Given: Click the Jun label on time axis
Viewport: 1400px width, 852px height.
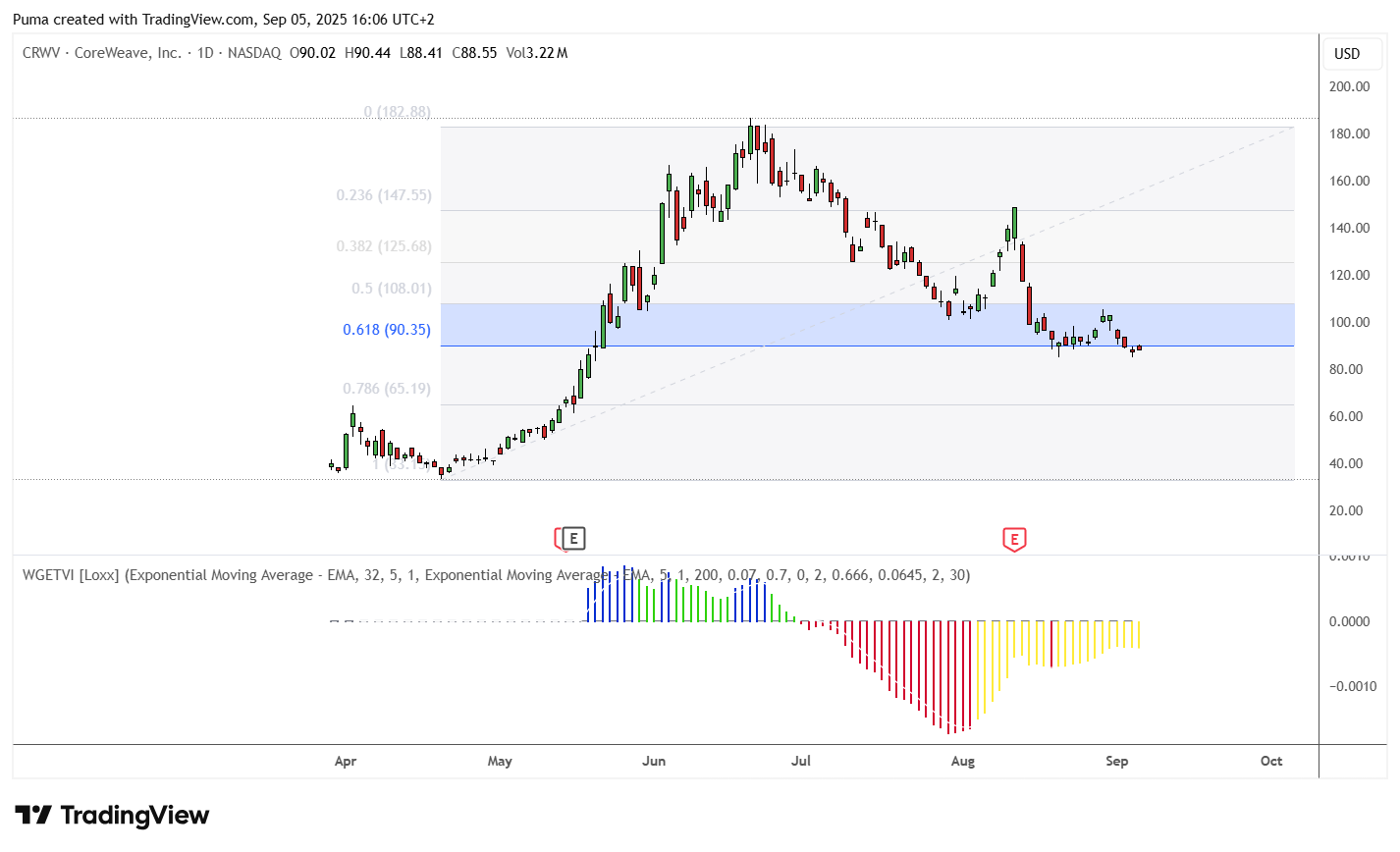Looking at the screenshot, I should click(x=654, y=761).
